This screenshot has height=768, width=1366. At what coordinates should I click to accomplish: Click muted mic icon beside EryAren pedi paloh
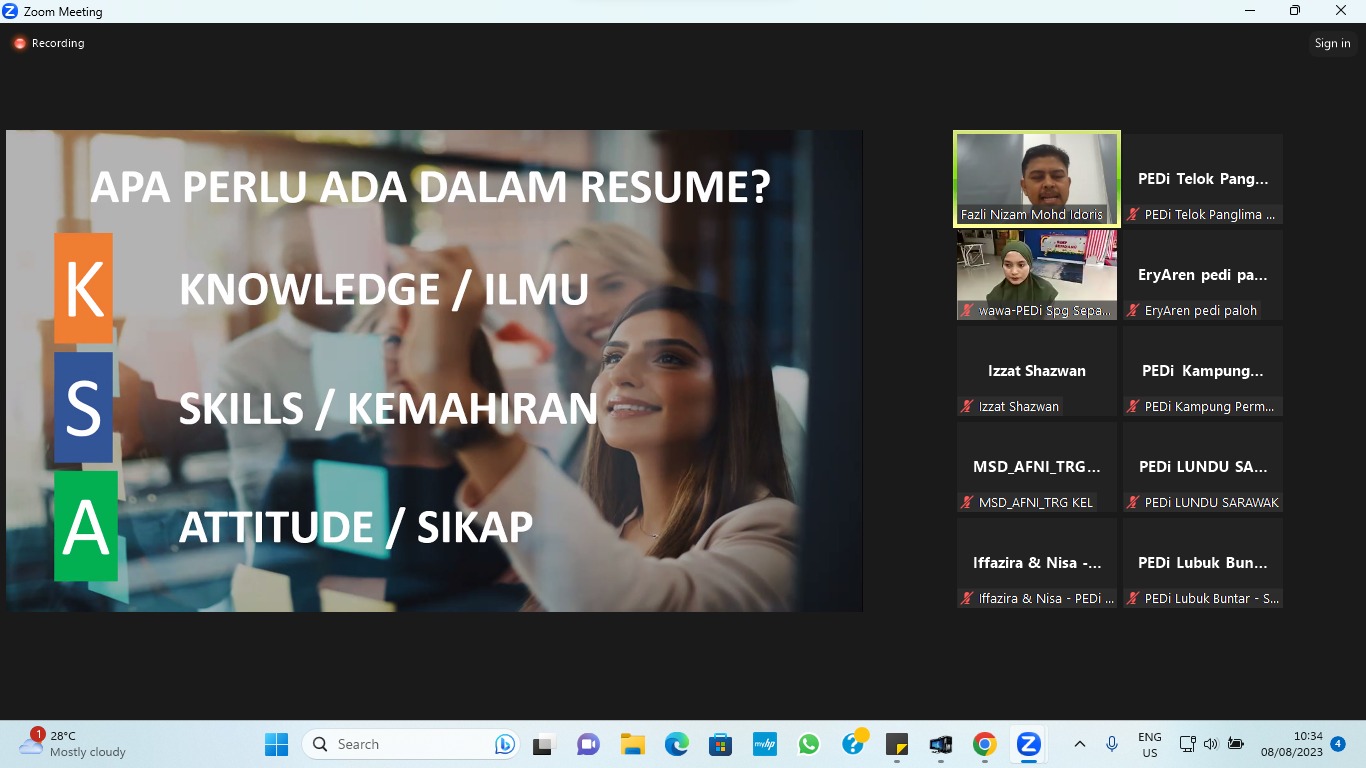[1133, 310]
